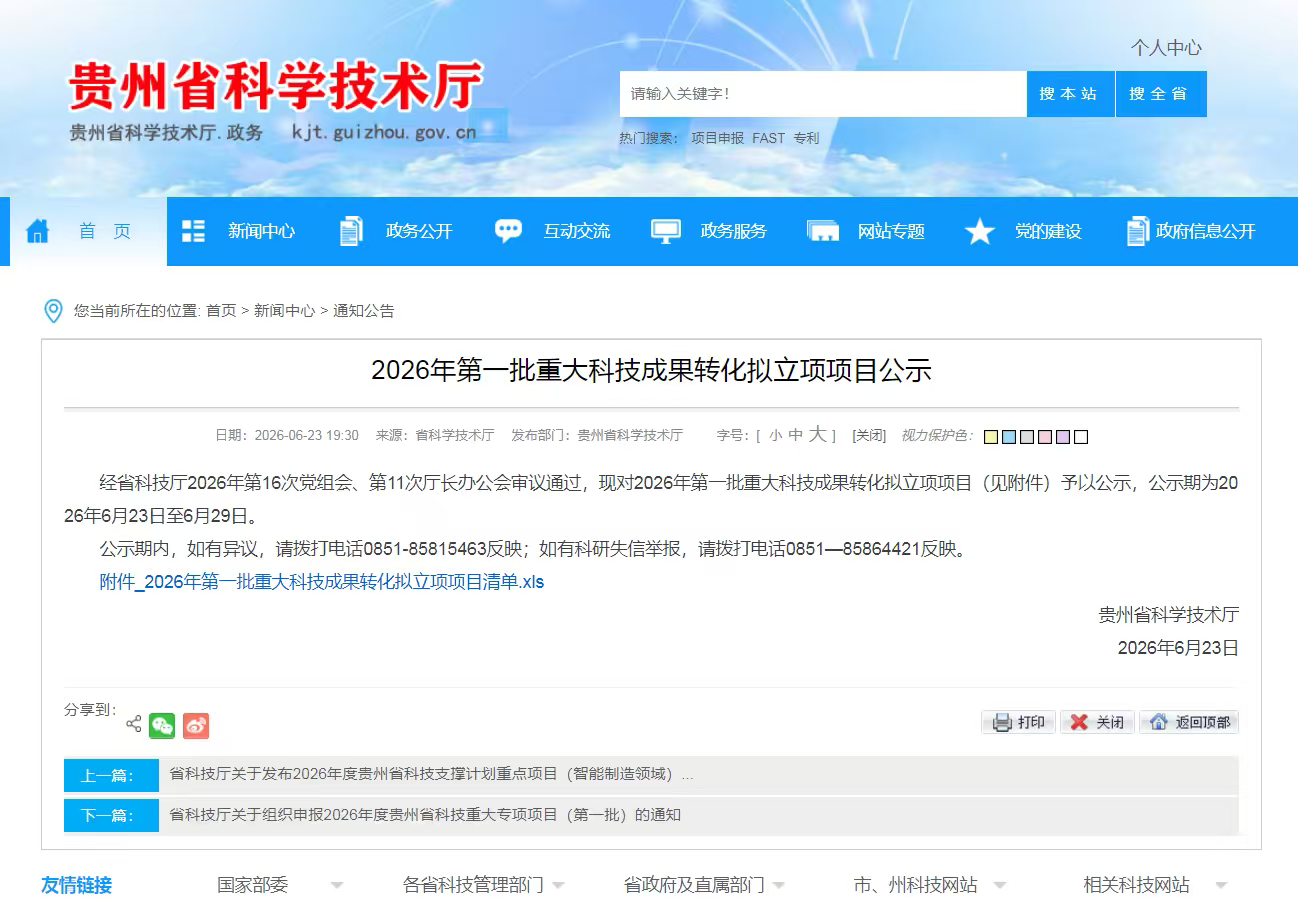Click the 政府信息公开 document icon
Viewport: 1298px width, 901px height.
pyautogui.click(x=1138, y=231)
